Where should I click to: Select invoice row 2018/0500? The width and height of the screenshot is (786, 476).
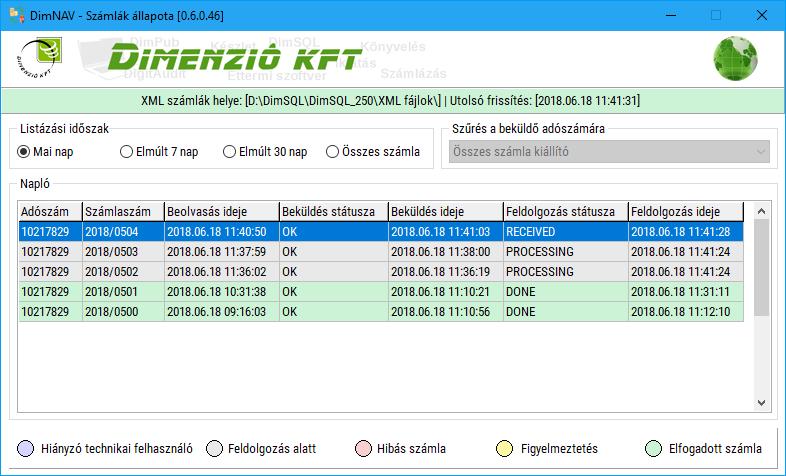tap(381, 312)
